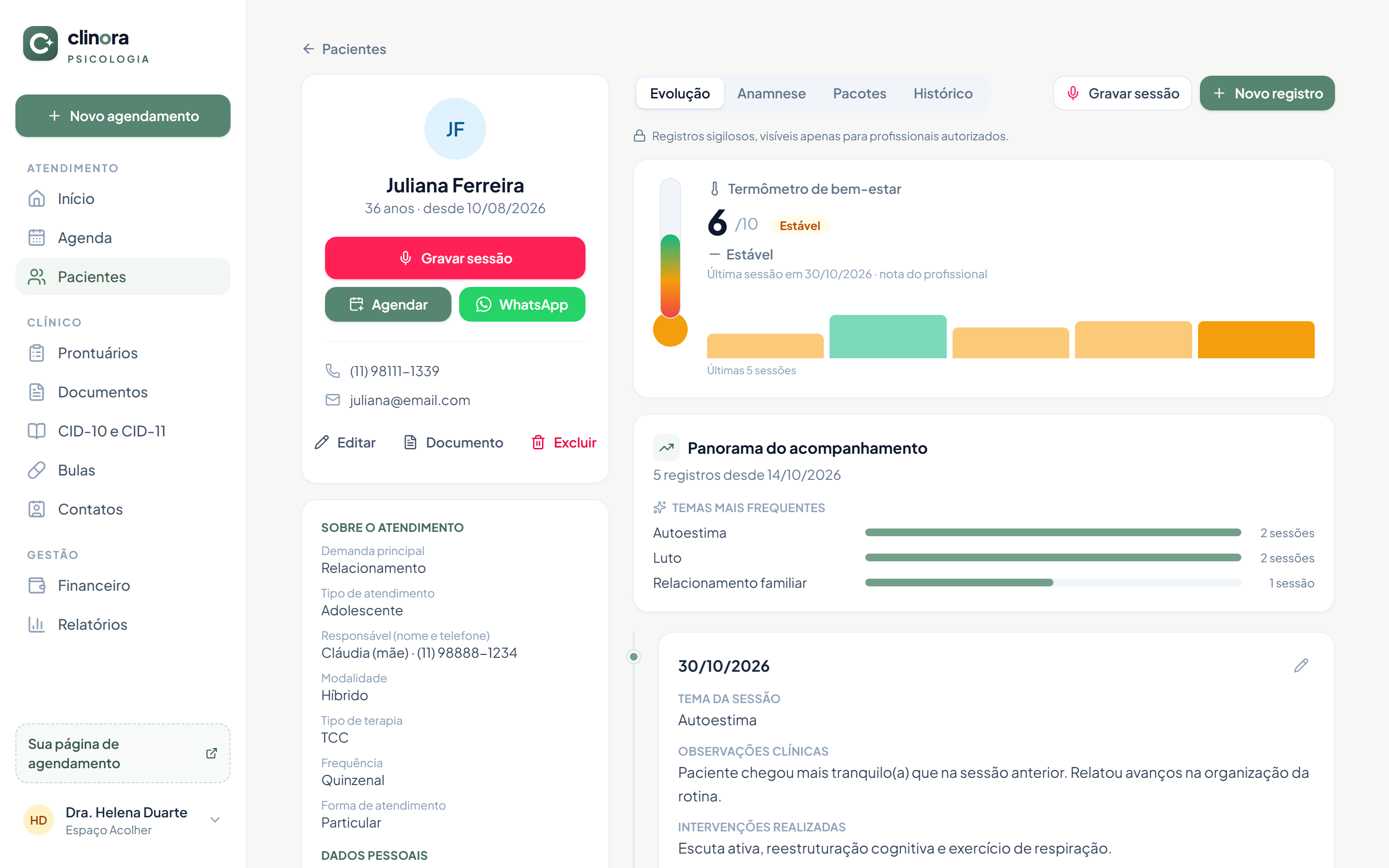
Task: Click Novo agendamento button
Action: 123,116
